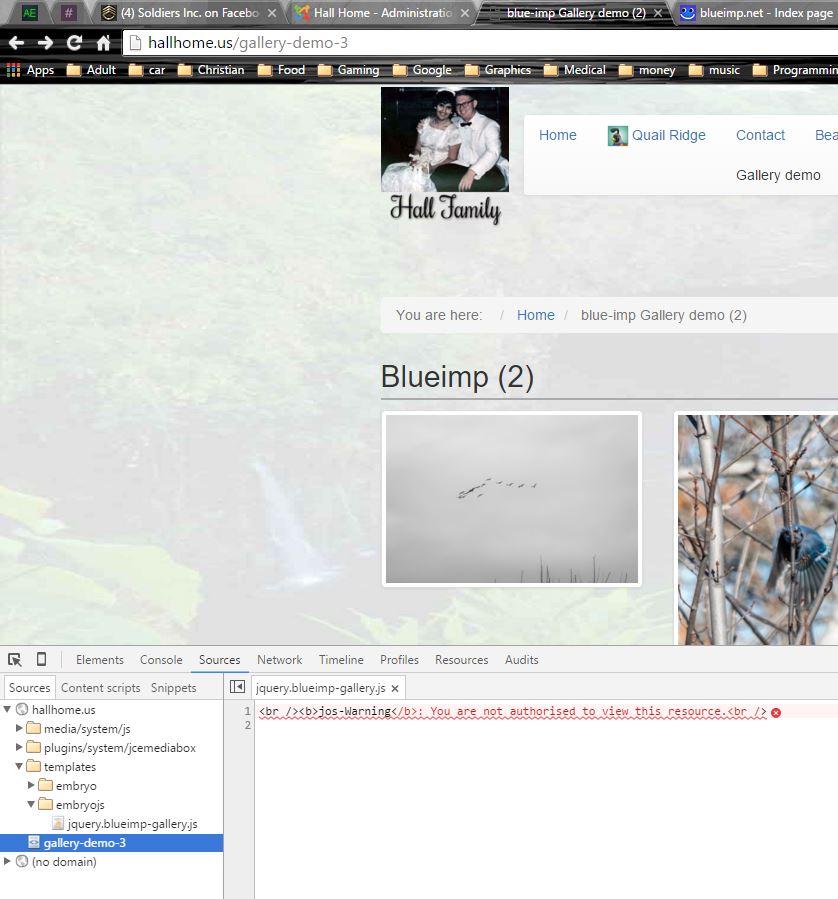Expand the embryo folder
This screenshot has height=899, width=838.
[31, 785]
